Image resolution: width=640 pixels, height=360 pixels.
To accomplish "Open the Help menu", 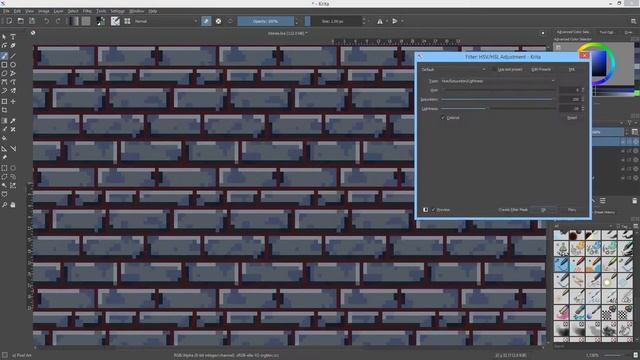I will pyautogui.click(x=153, y=11).
